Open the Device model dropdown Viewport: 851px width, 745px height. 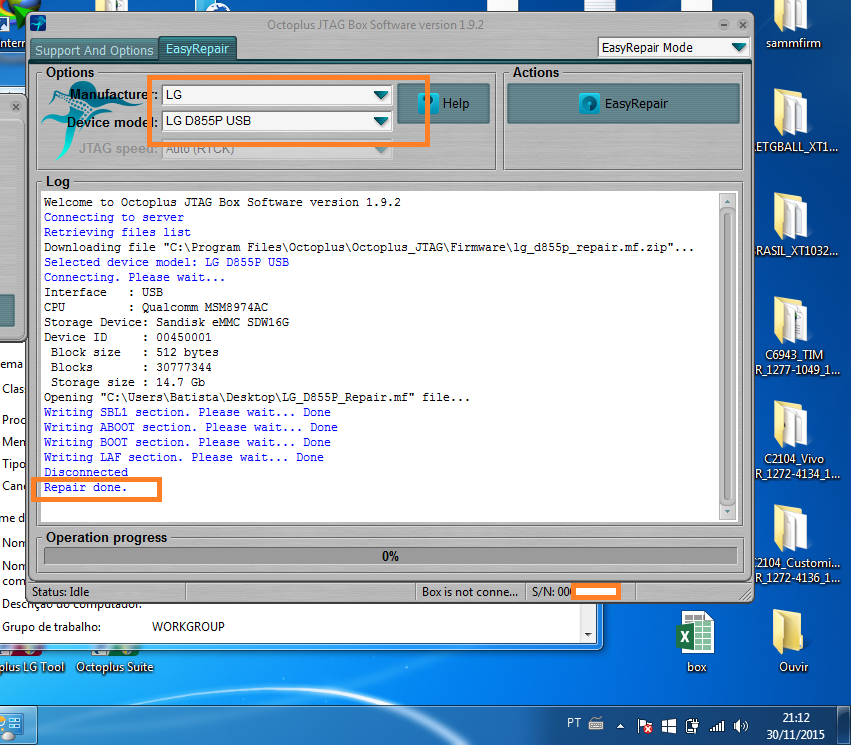276,121
